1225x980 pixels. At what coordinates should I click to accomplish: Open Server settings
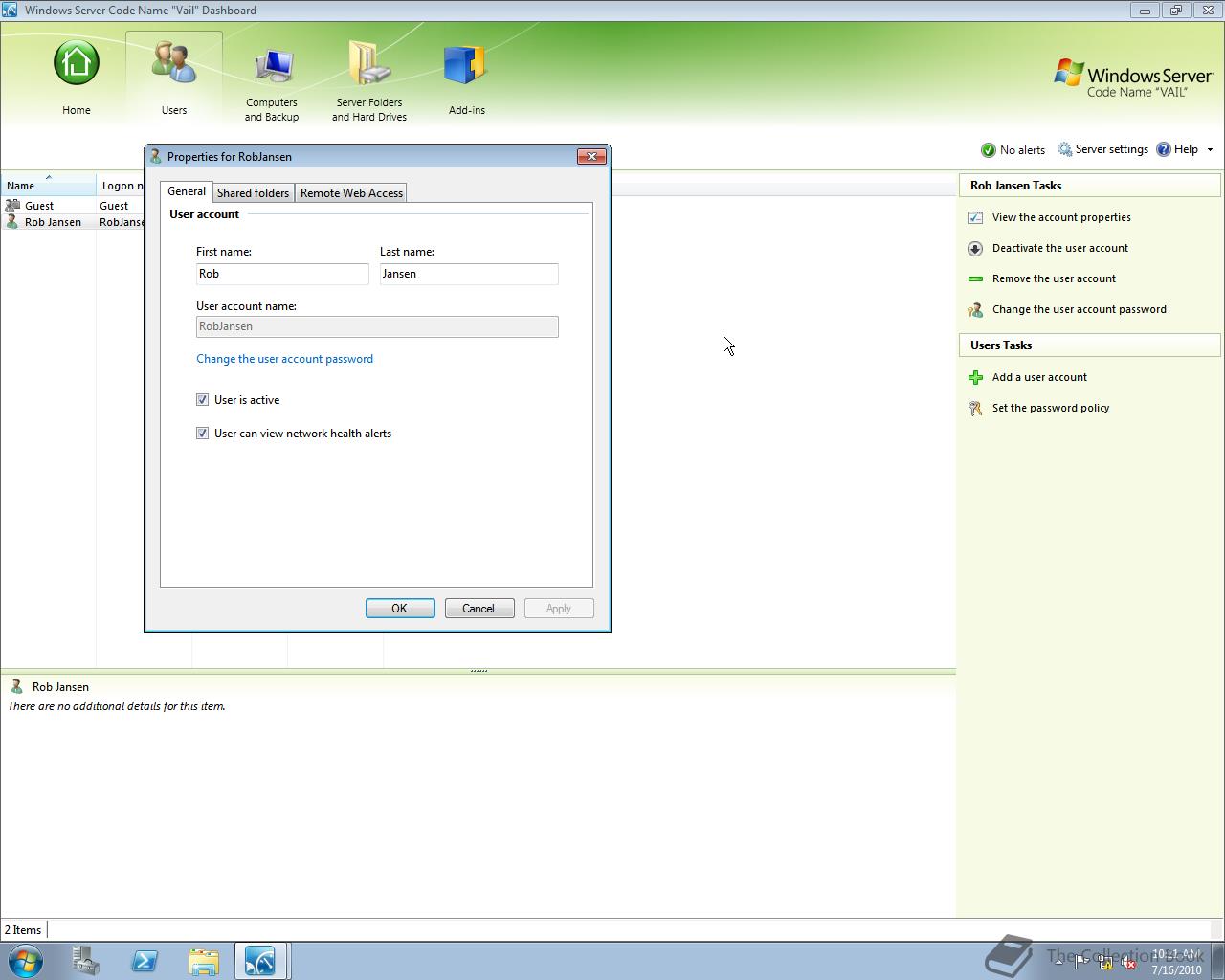[x=1102, y=149]
